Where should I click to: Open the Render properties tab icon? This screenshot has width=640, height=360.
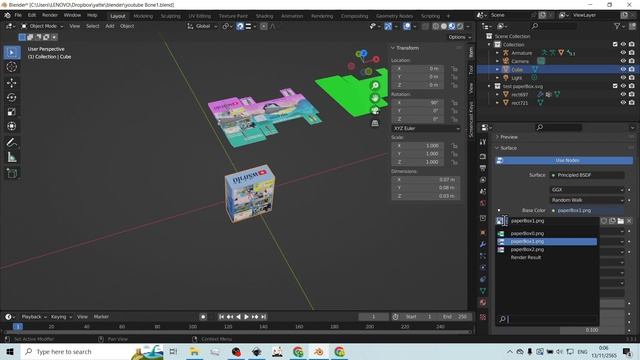(483, 156)
